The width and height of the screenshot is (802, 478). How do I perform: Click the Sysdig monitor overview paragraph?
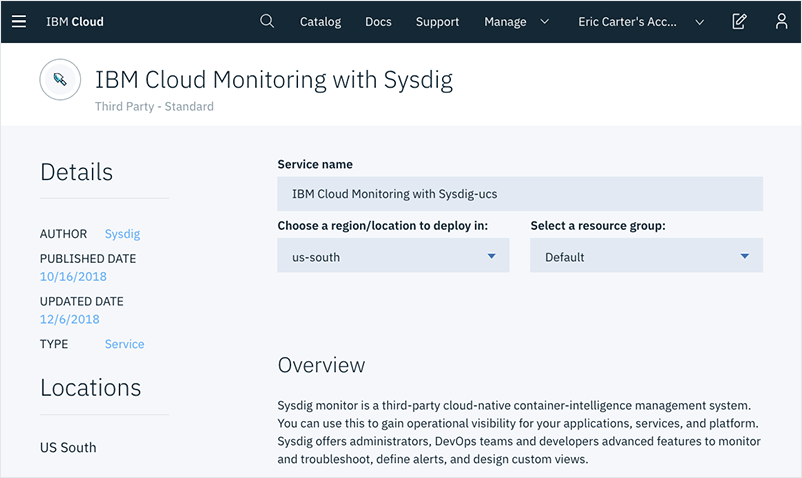[519, 432]
